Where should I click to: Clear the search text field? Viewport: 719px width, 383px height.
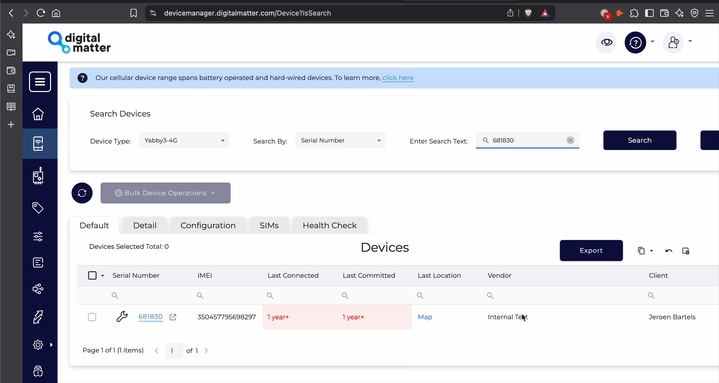570,140
